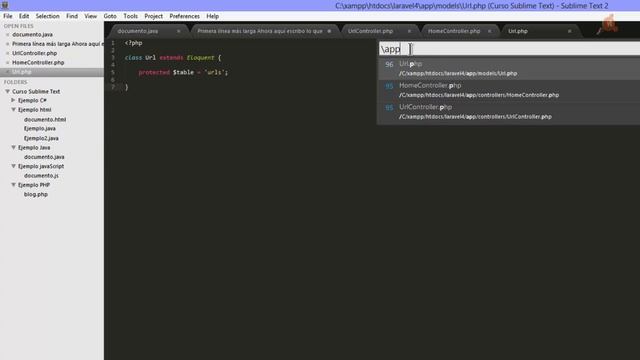
Task: Select Primera línea más larga in Open Files
Action: (x=58, y=44)
